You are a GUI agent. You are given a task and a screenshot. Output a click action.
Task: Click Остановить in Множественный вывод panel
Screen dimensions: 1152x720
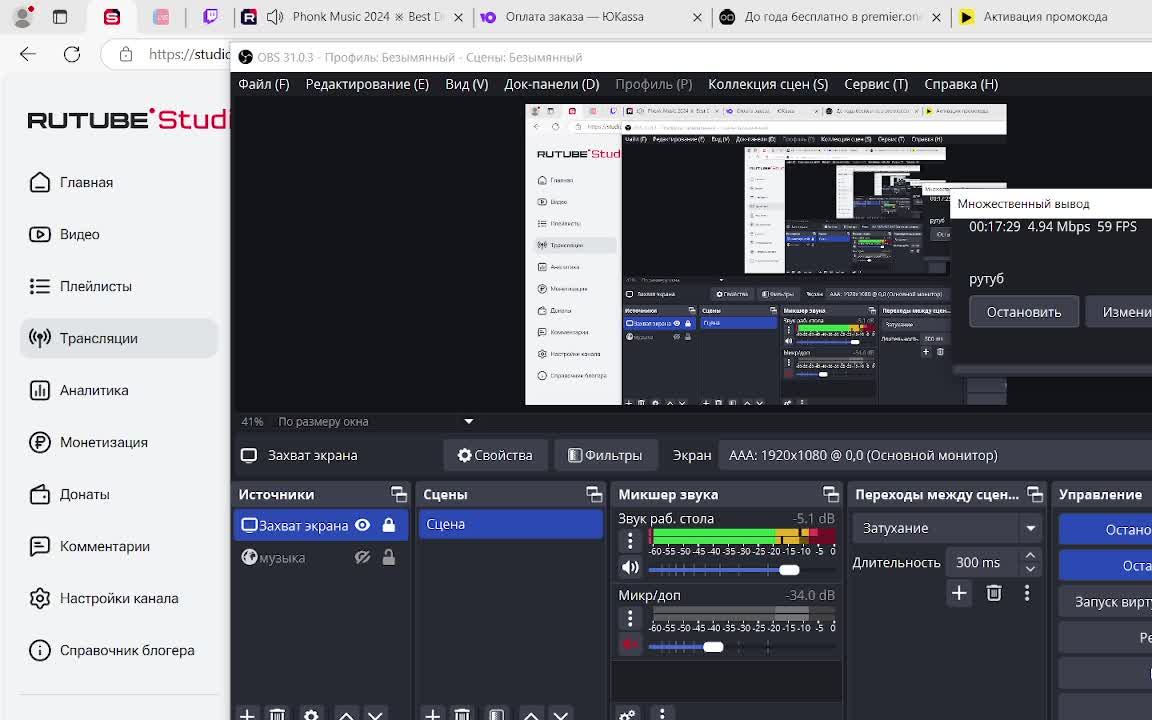pyautogui.click(x=1023, y=312)
